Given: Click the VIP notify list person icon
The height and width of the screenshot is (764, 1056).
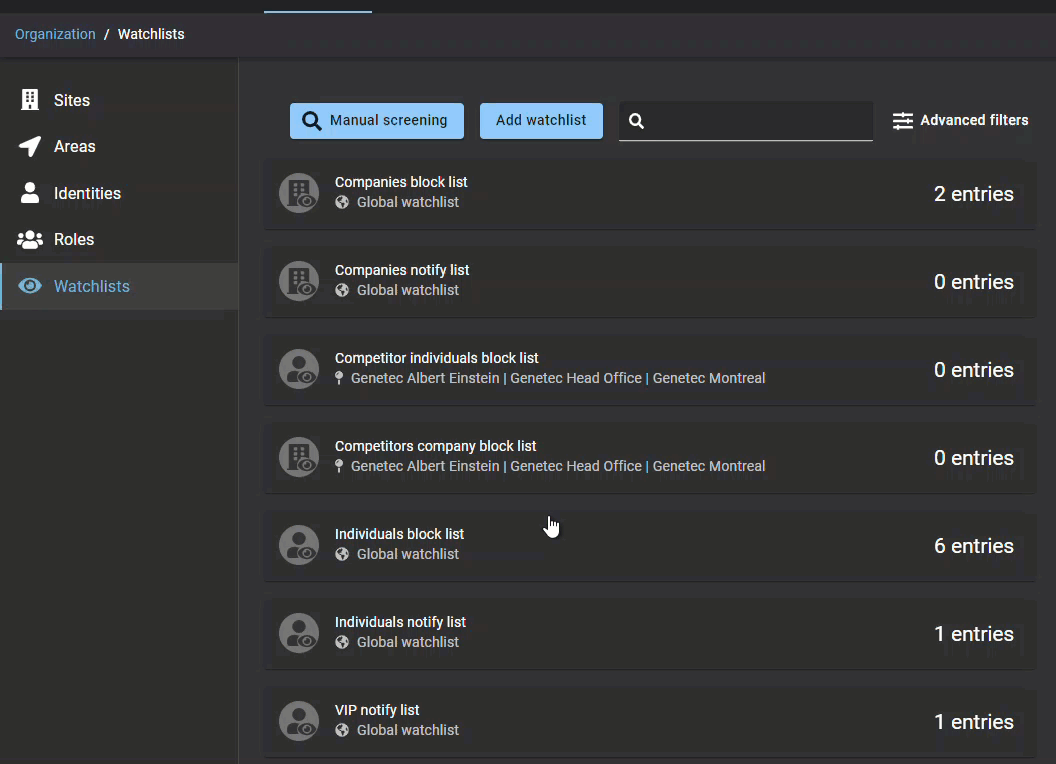Looking at the screenshot, I should point(298,721).
